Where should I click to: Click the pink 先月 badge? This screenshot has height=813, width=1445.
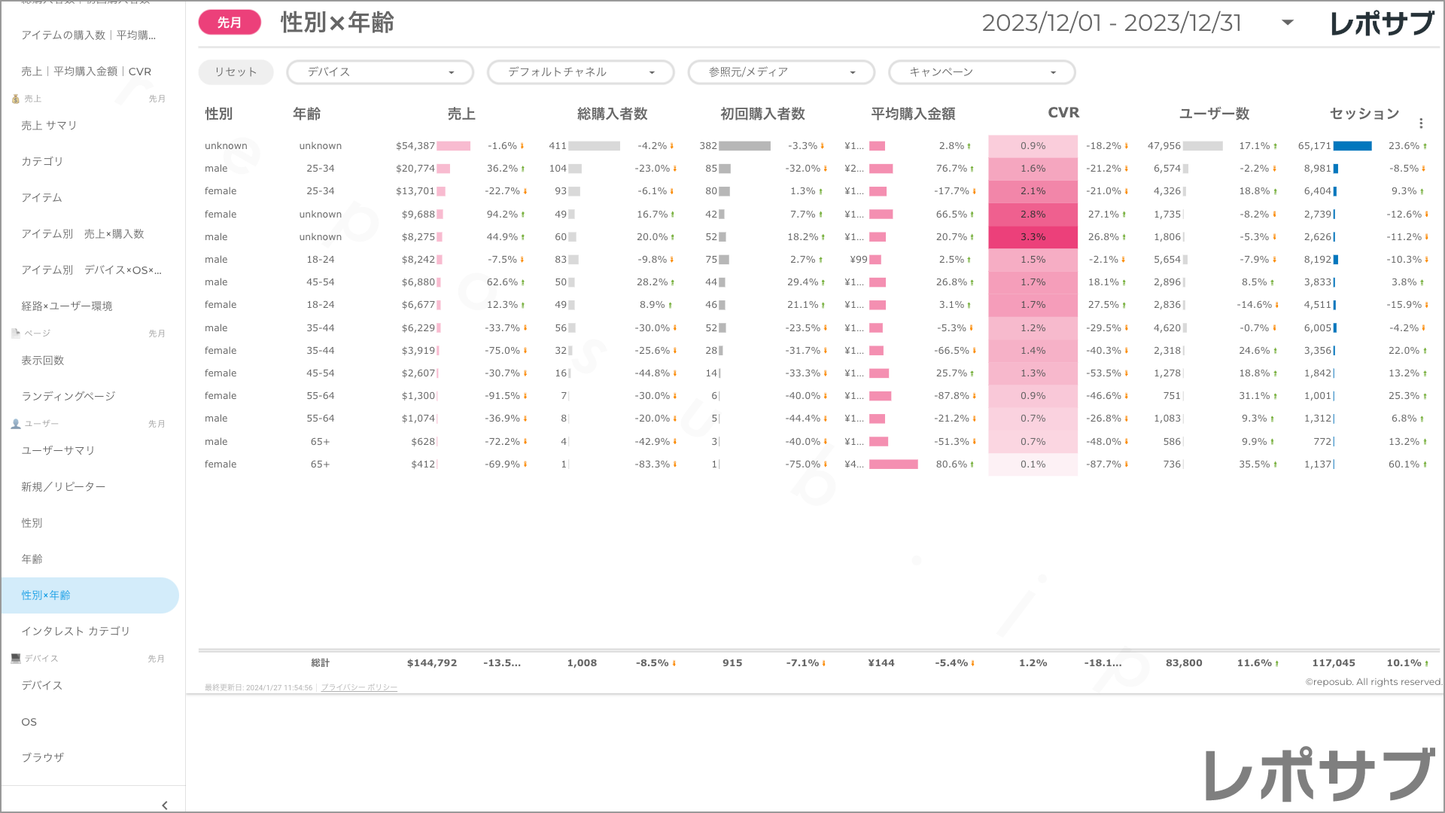pos(230,22)
